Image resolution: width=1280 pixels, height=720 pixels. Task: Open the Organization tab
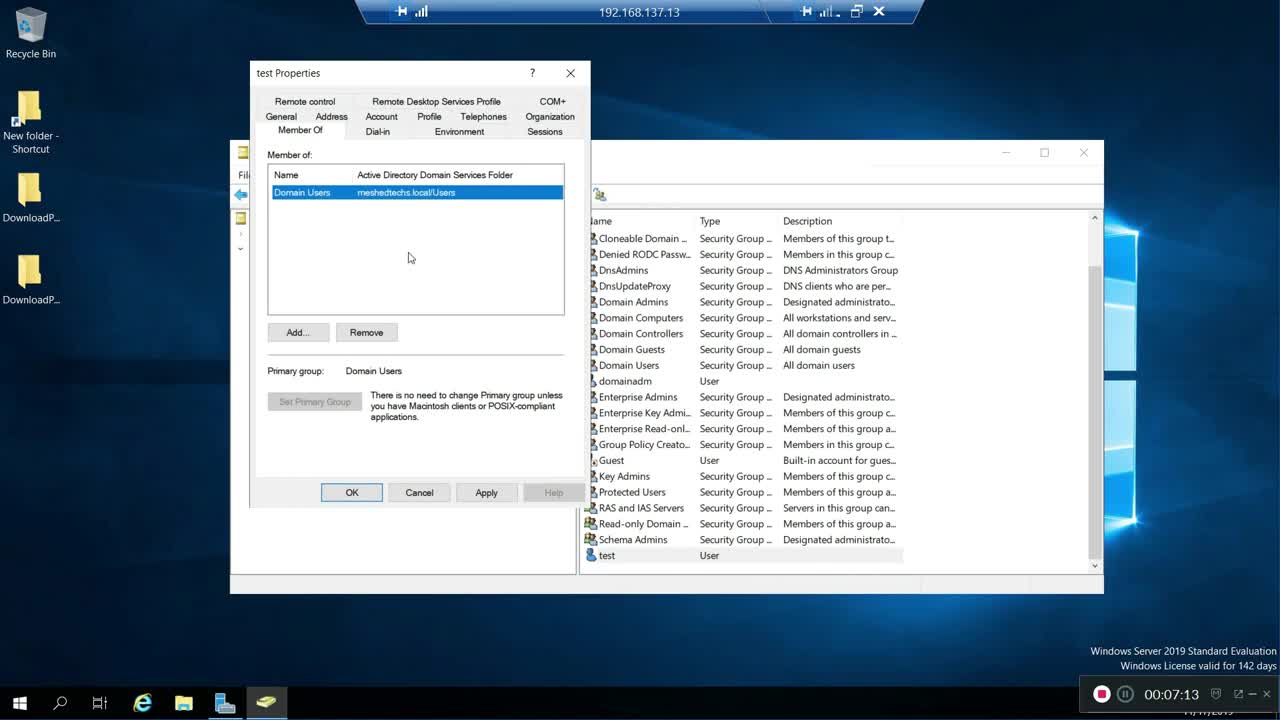pos(550,116)
